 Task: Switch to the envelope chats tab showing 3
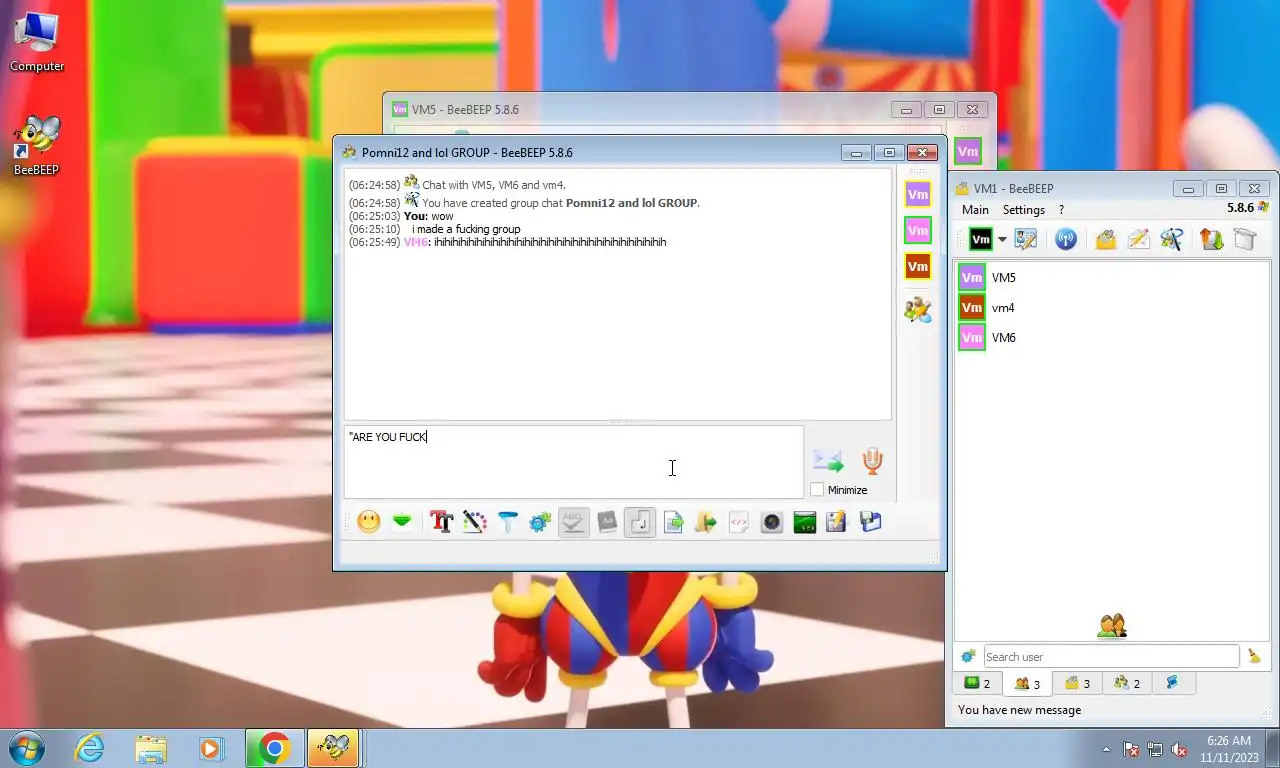click(1077, 684)
